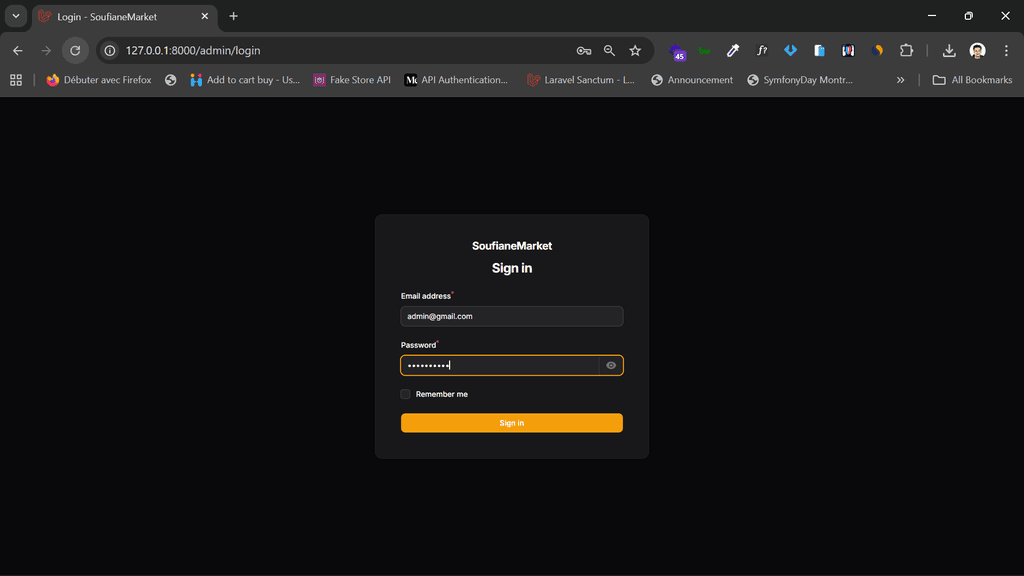Click the Sign in heading

click(x=512, y=268)
